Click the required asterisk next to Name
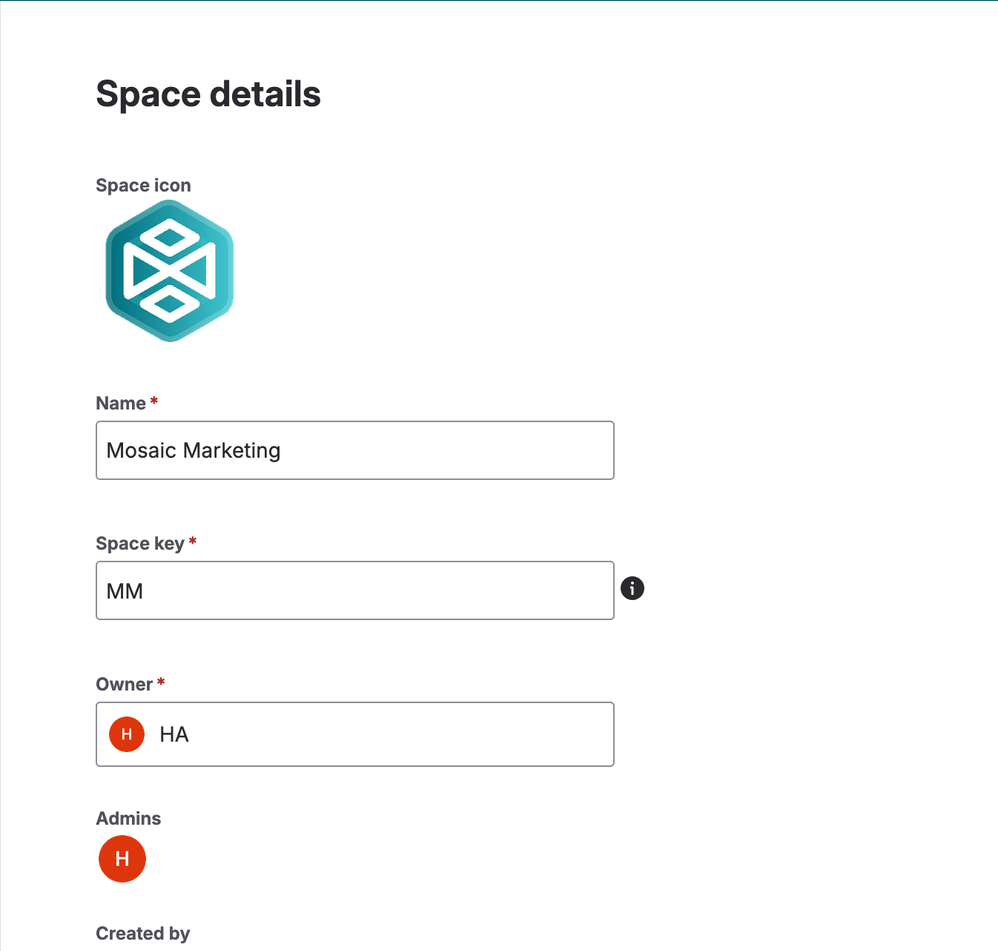 pyautogui.click(x=154, y=401)
